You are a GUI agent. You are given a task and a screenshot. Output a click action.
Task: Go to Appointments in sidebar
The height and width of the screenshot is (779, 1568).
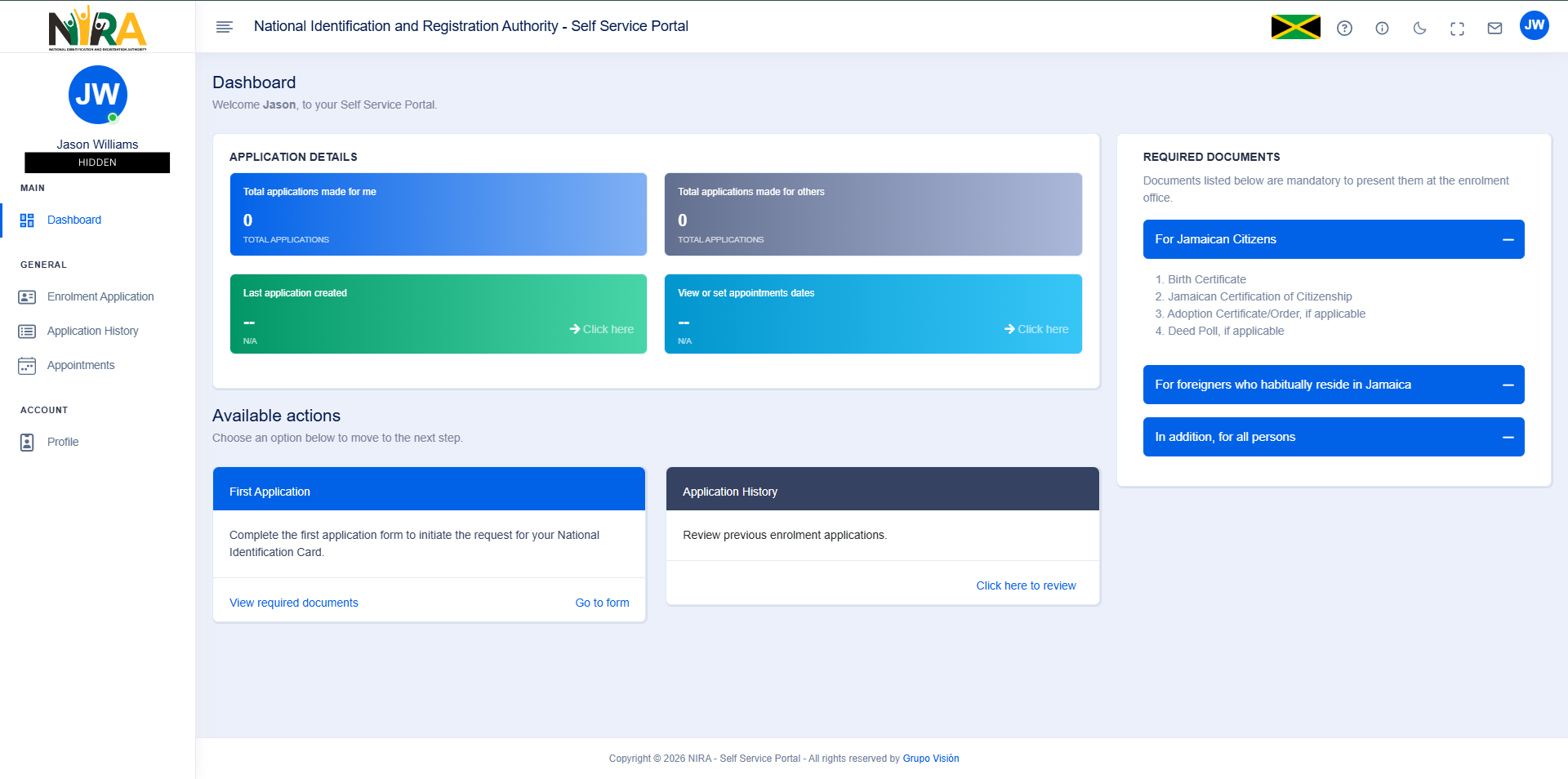[x=80, y=365]
